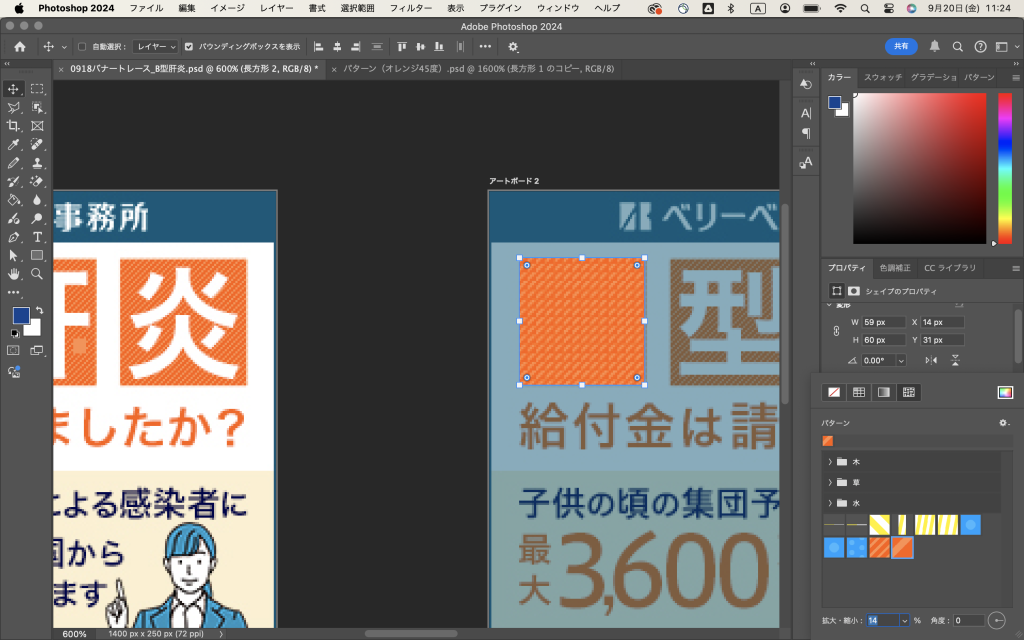Viewport: 1024px width, 640px height.
Task: Set fill type to no color
Action: point(833,392)
